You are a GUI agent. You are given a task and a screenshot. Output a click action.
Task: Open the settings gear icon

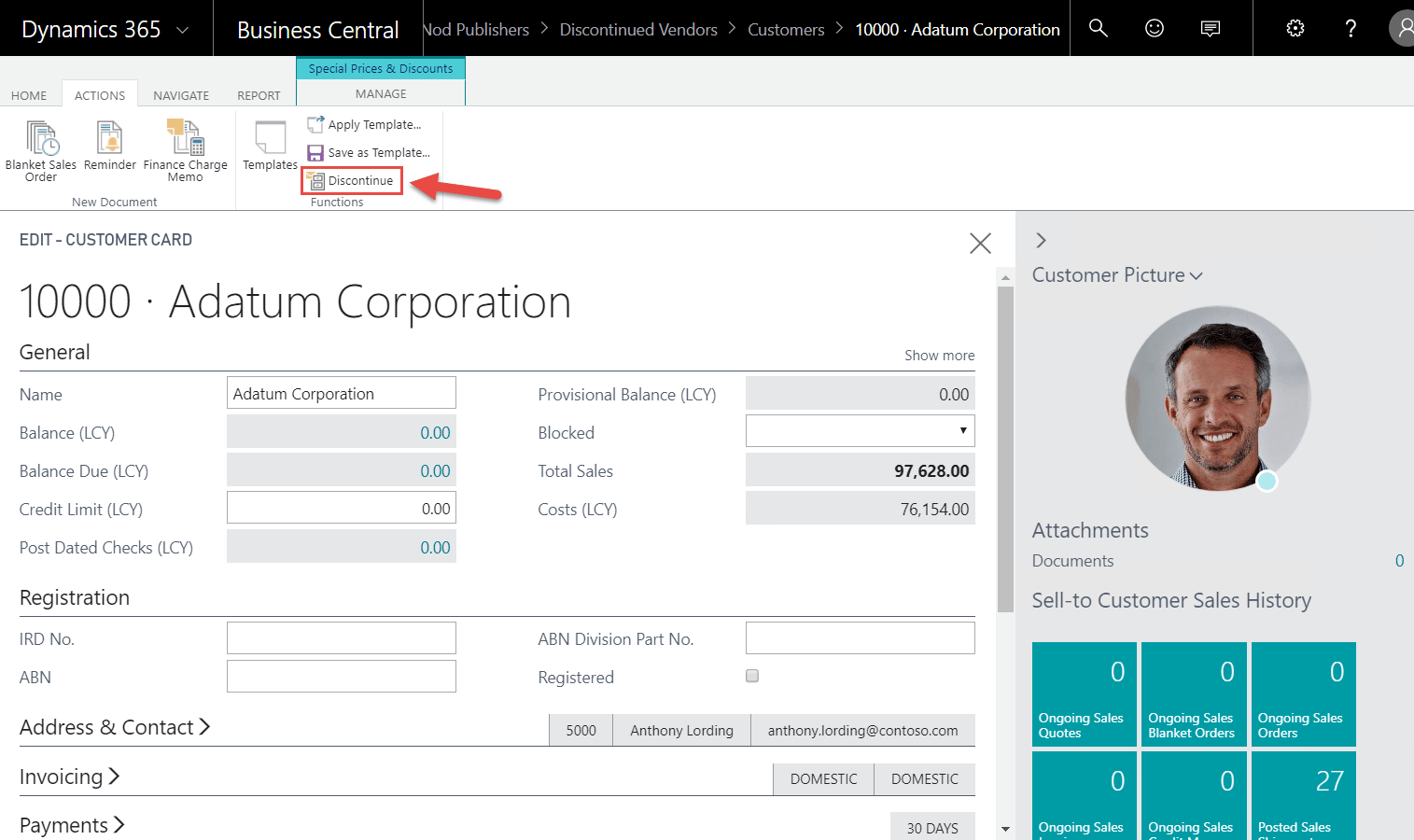1295,28
